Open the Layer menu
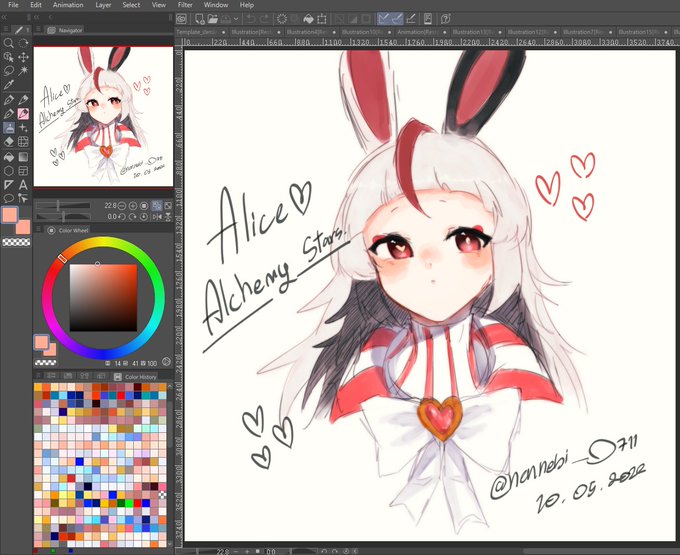This screenshot has width=680, height=555. point(103,5)
